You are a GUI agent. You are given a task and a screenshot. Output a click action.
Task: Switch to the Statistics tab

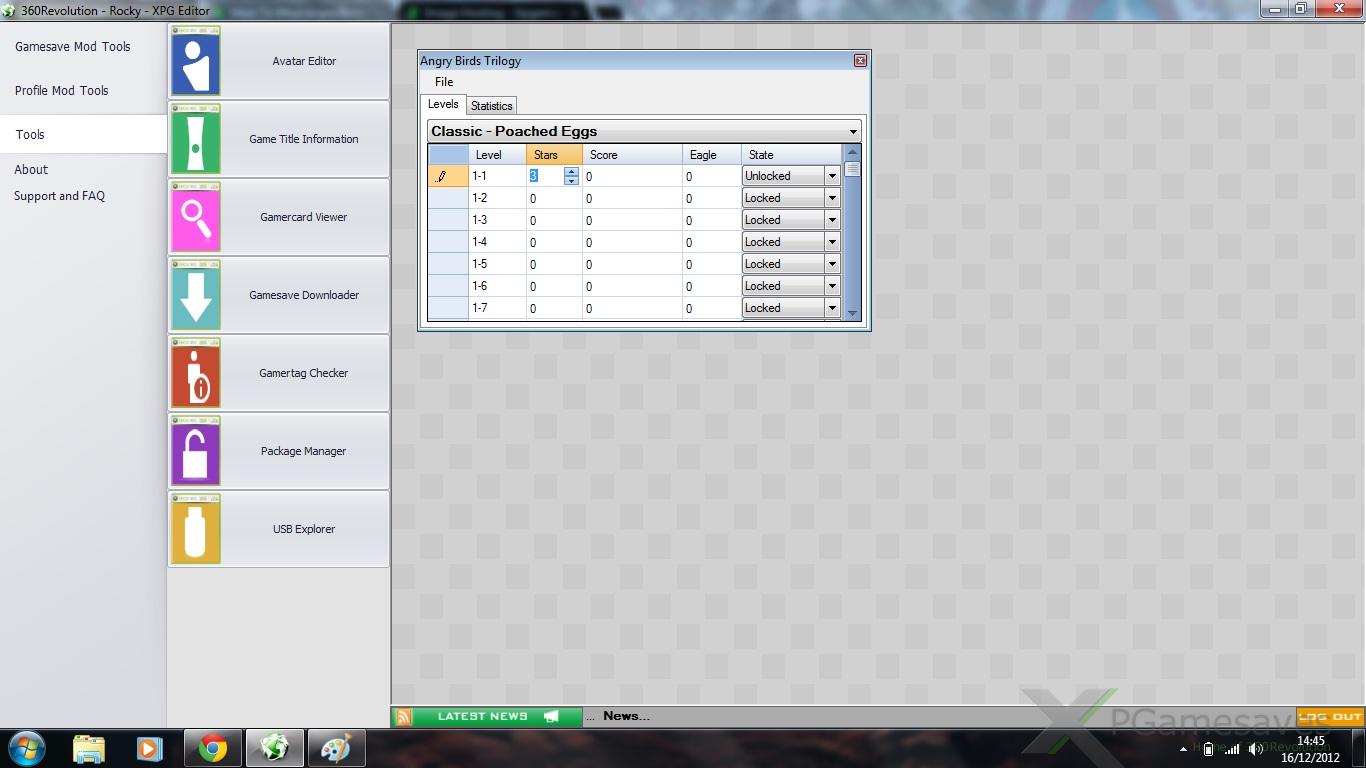click(x=491, y=106)
